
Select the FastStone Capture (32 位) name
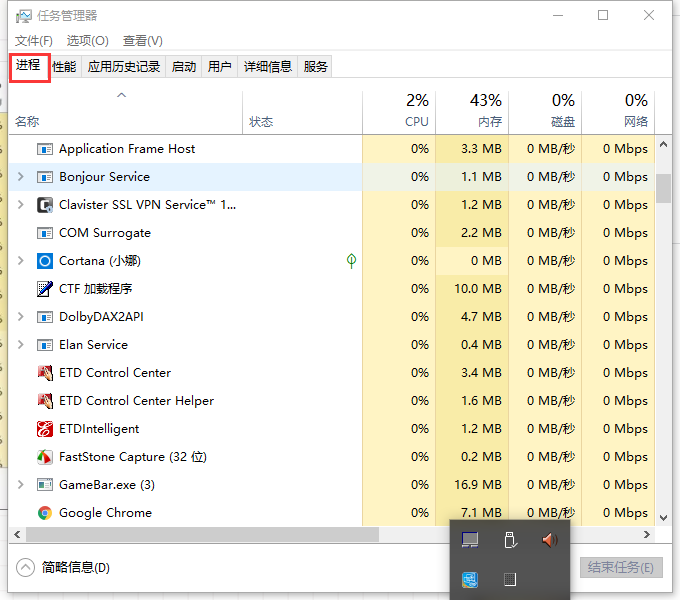point(133,457)
